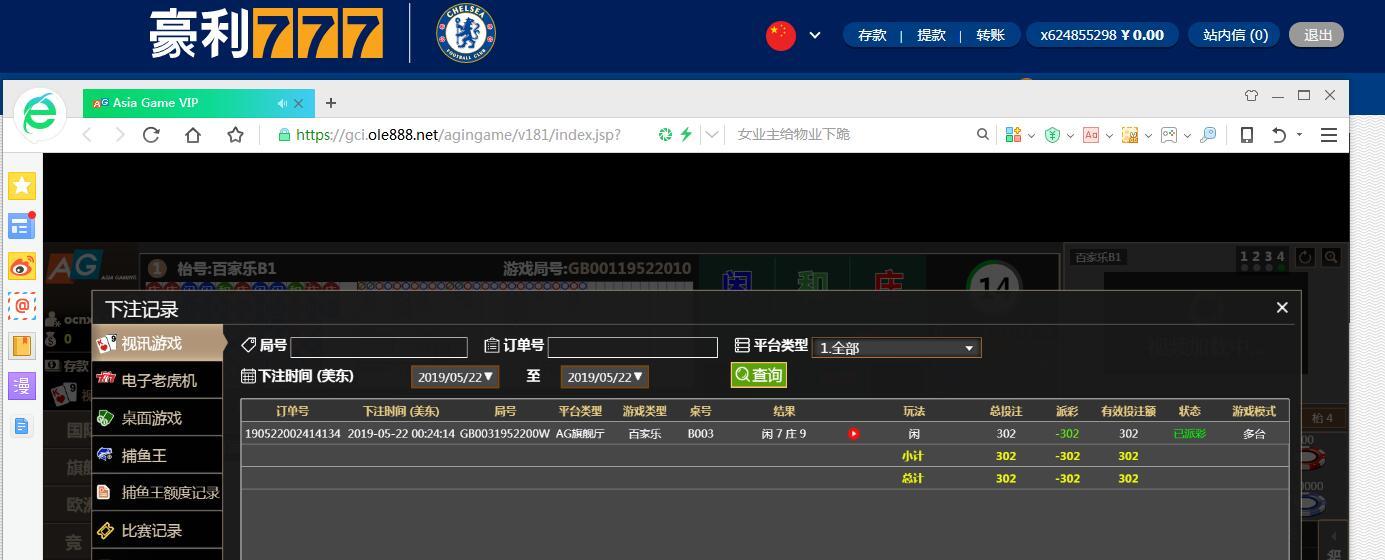Select the 电子老虎机 tab
Viewport: 1385px width, 560px height.
pyautogui.click(x=157, y=380)
